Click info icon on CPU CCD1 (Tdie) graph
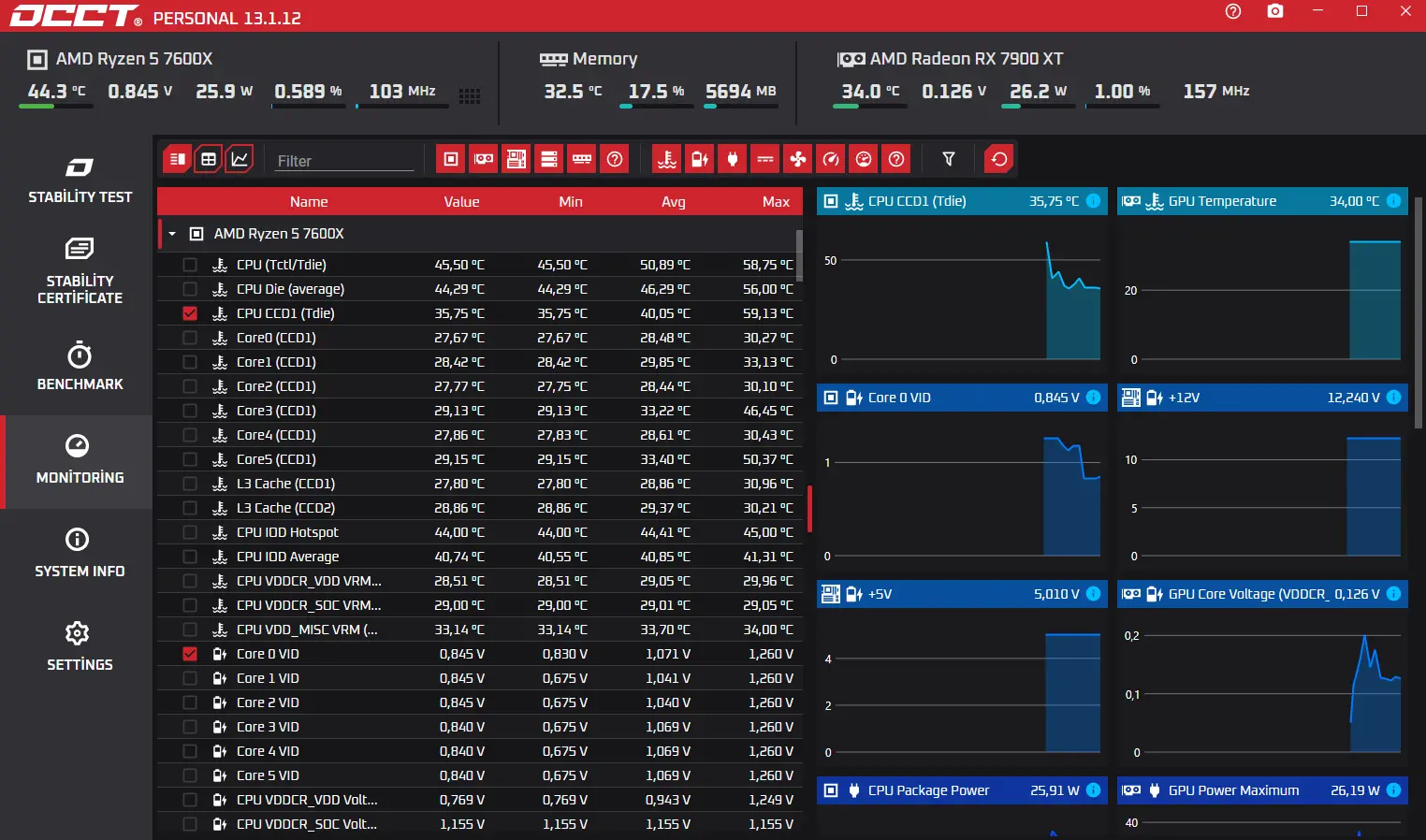The image size is (1426, 840). pyautogui.click(x=1093, y=201)
